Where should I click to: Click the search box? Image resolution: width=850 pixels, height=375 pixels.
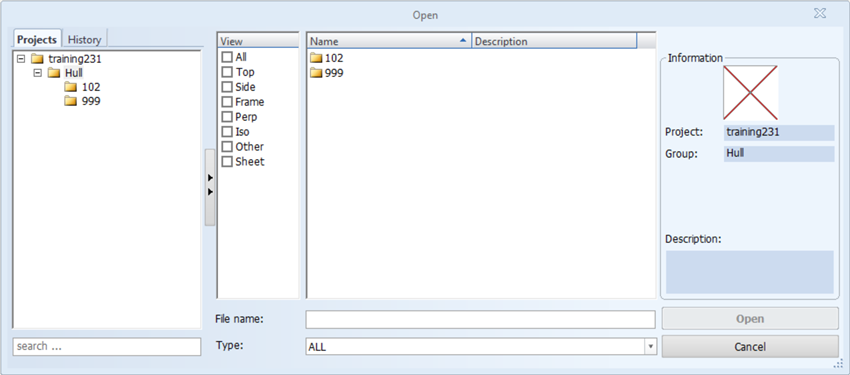click(x=107, y=346)
